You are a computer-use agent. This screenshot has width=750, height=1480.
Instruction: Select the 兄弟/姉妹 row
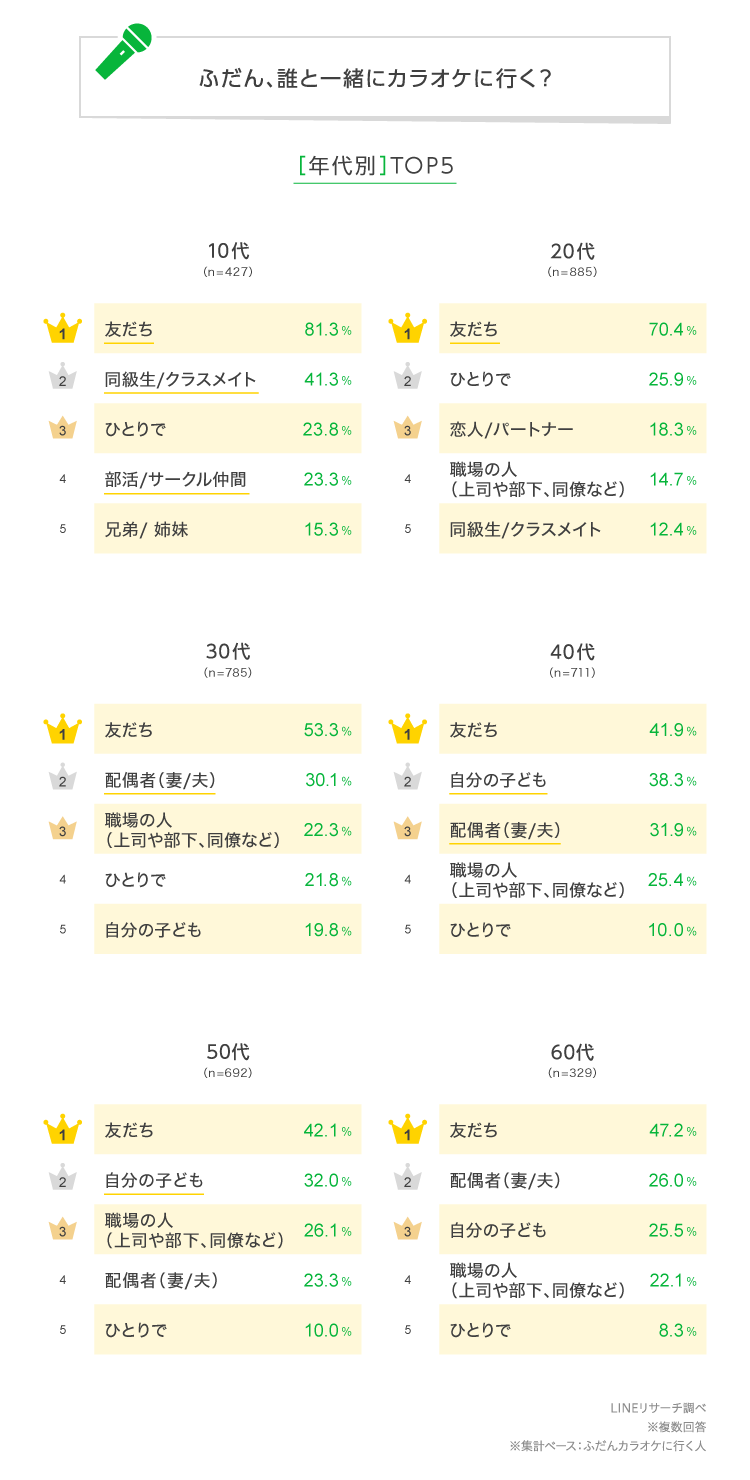click(147, 530)
